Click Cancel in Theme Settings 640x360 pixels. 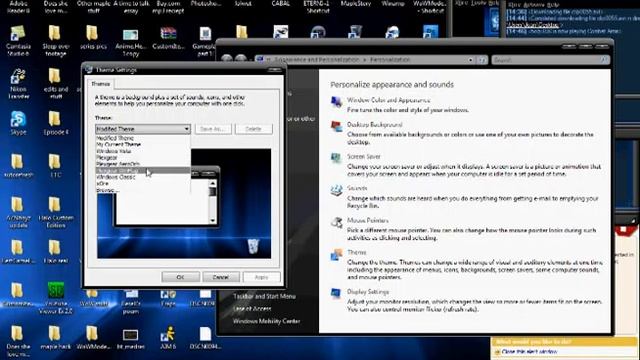[x=221, y=277]
